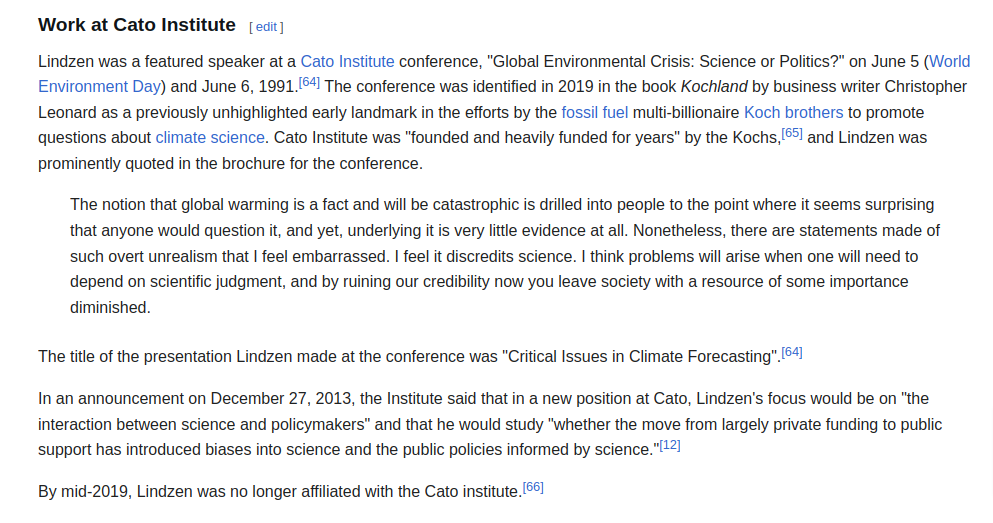Image resolution: width=993 pixels, height=523 pixels.
Task: Open the Cato Institute link
Action: click(x=347, y=61)
